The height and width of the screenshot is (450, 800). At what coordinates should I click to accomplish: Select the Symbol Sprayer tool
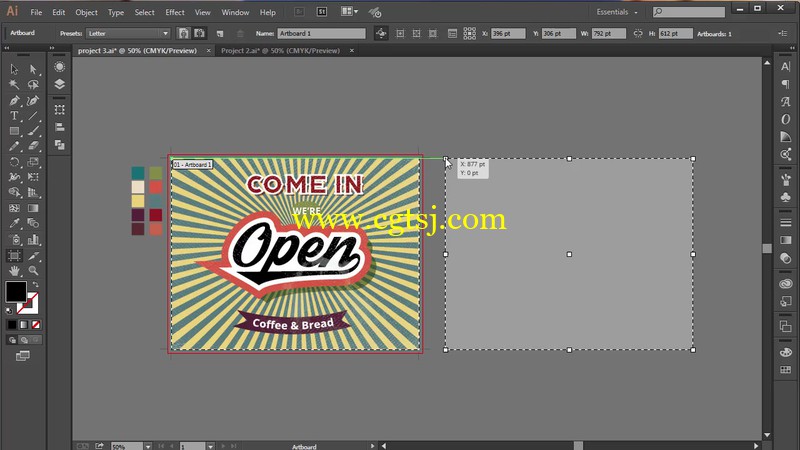click(x=14, y=239)
